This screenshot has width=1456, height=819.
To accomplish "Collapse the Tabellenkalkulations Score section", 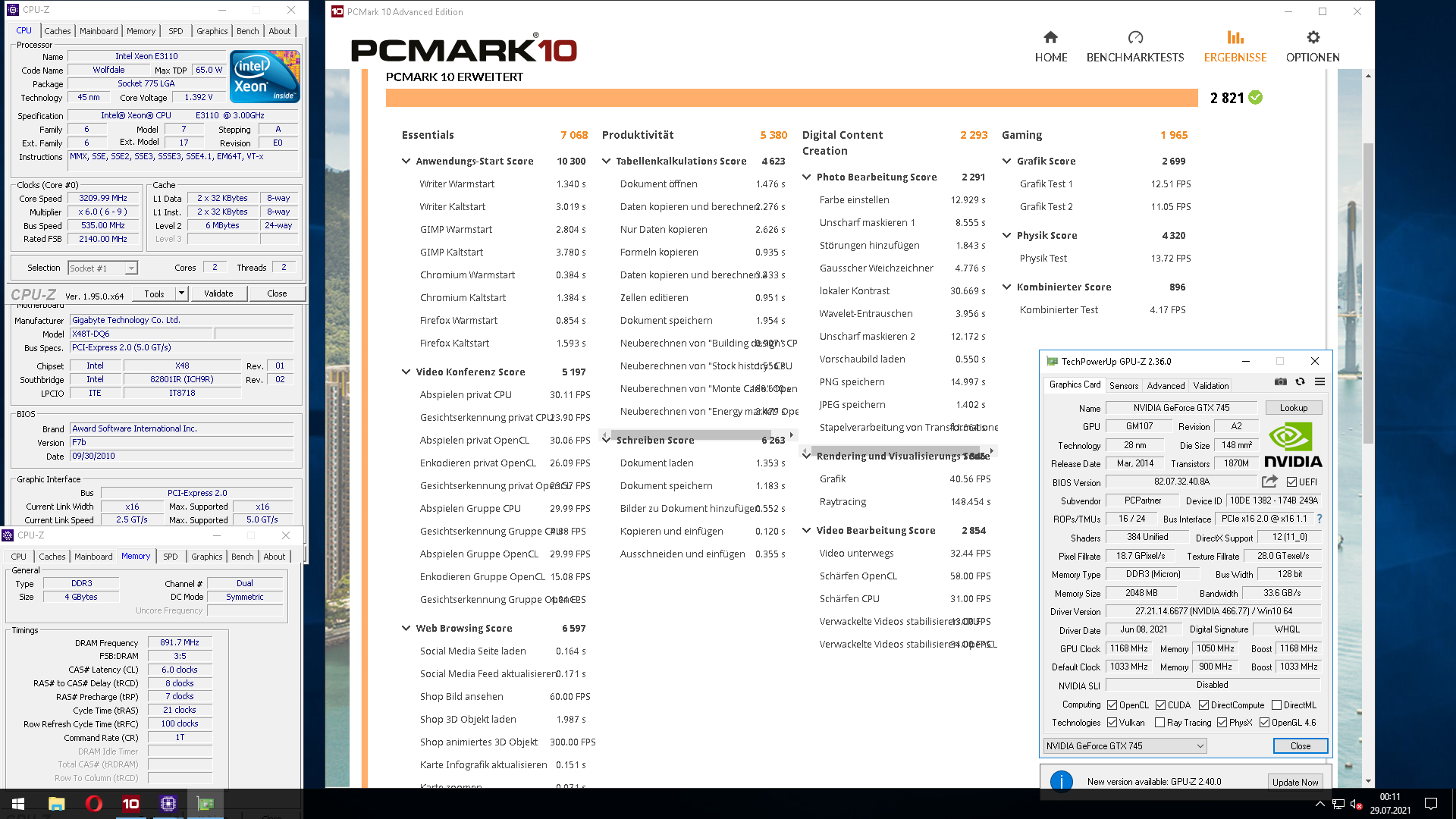I will pos(606,161).
